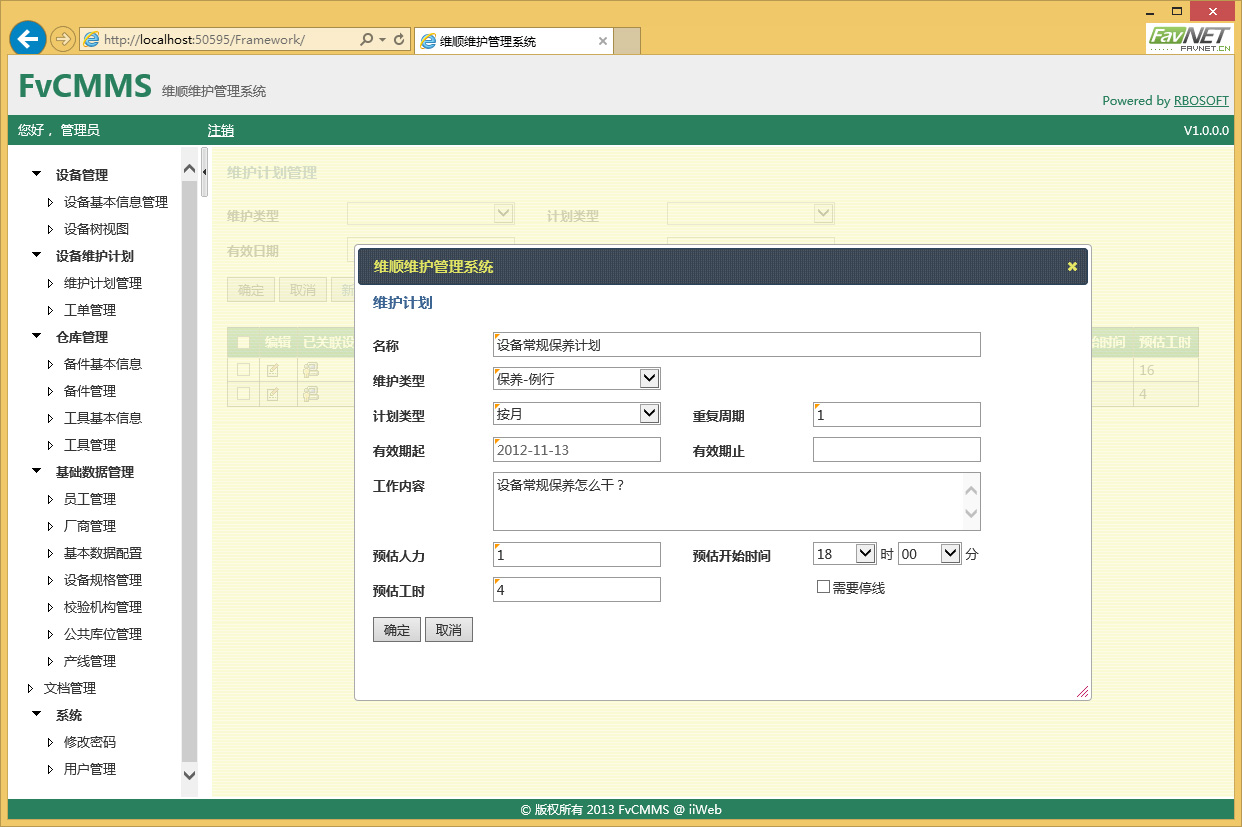Expand the 文档管理 tree group
The width and height of the screenshot is (1242, 827).
pos(30,688)
